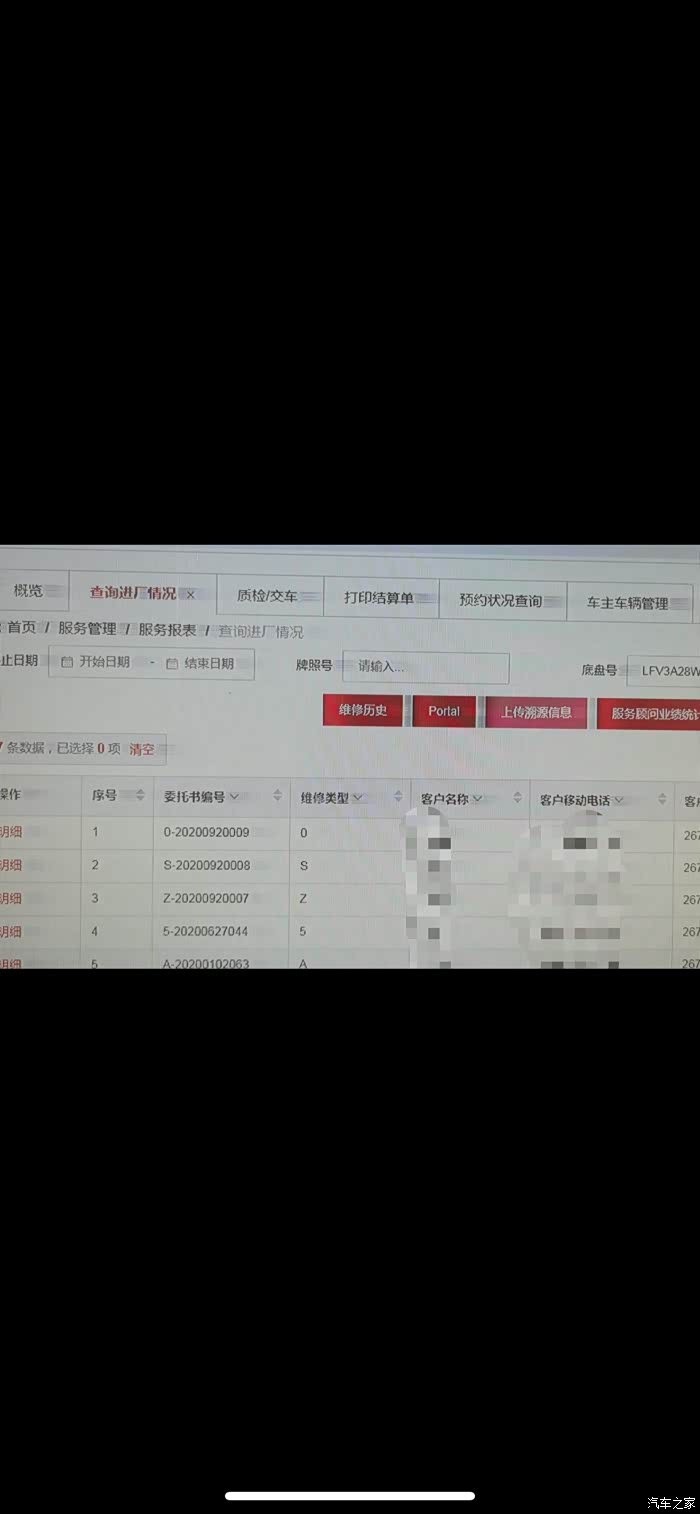This screenshot has height=1514, width=700.
Task: Click the 上传溯源信息 button
Action: pyautogui.click(x=536, y=712)
